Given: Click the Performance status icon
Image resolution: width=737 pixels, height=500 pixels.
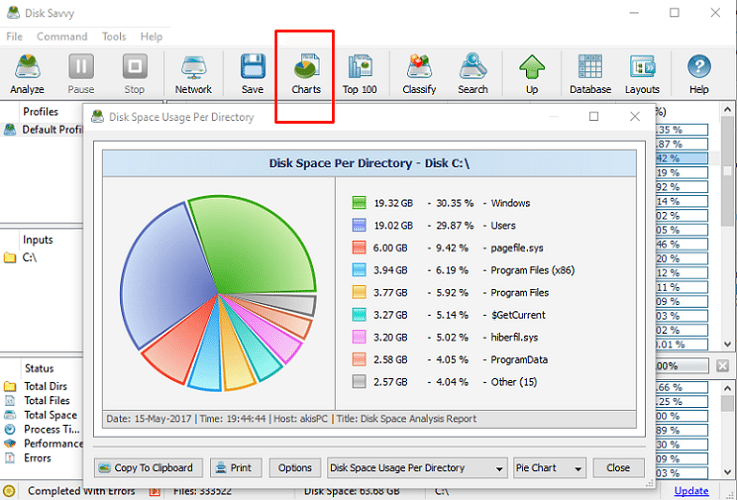Looking at the screenshot, I should pyautogui.click(x=10, y=444).
